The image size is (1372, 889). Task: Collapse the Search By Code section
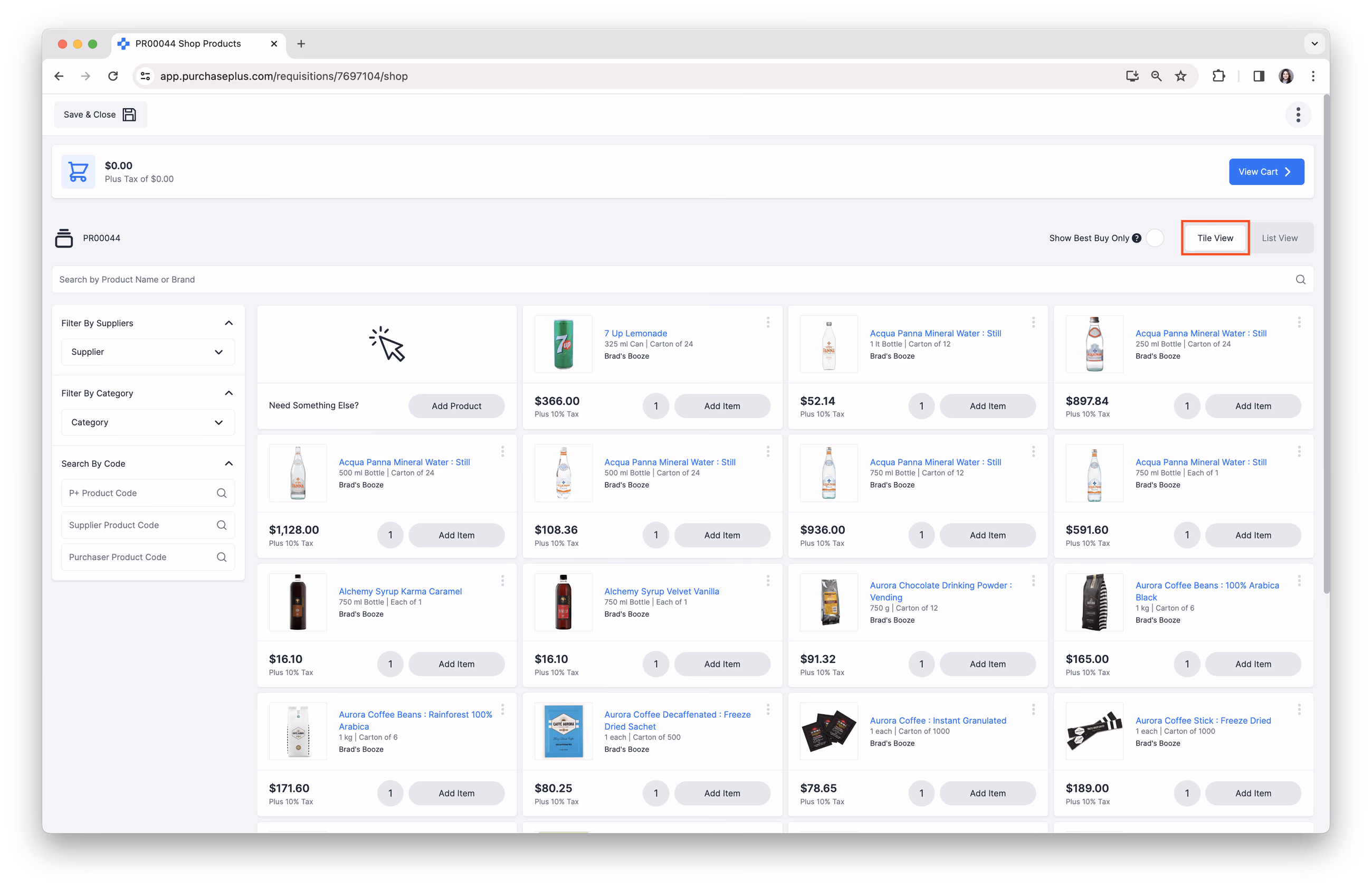(x=229, y=464)
